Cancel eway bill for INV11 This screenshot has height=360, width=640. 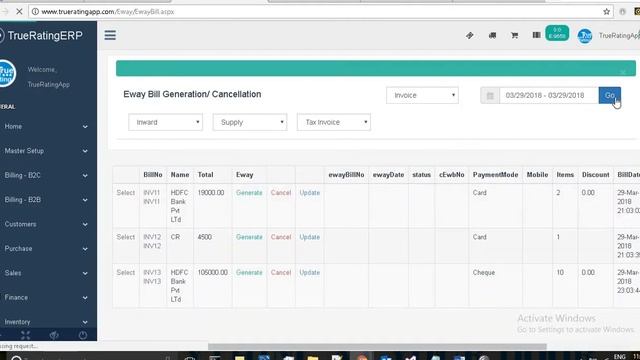(281, 193)
